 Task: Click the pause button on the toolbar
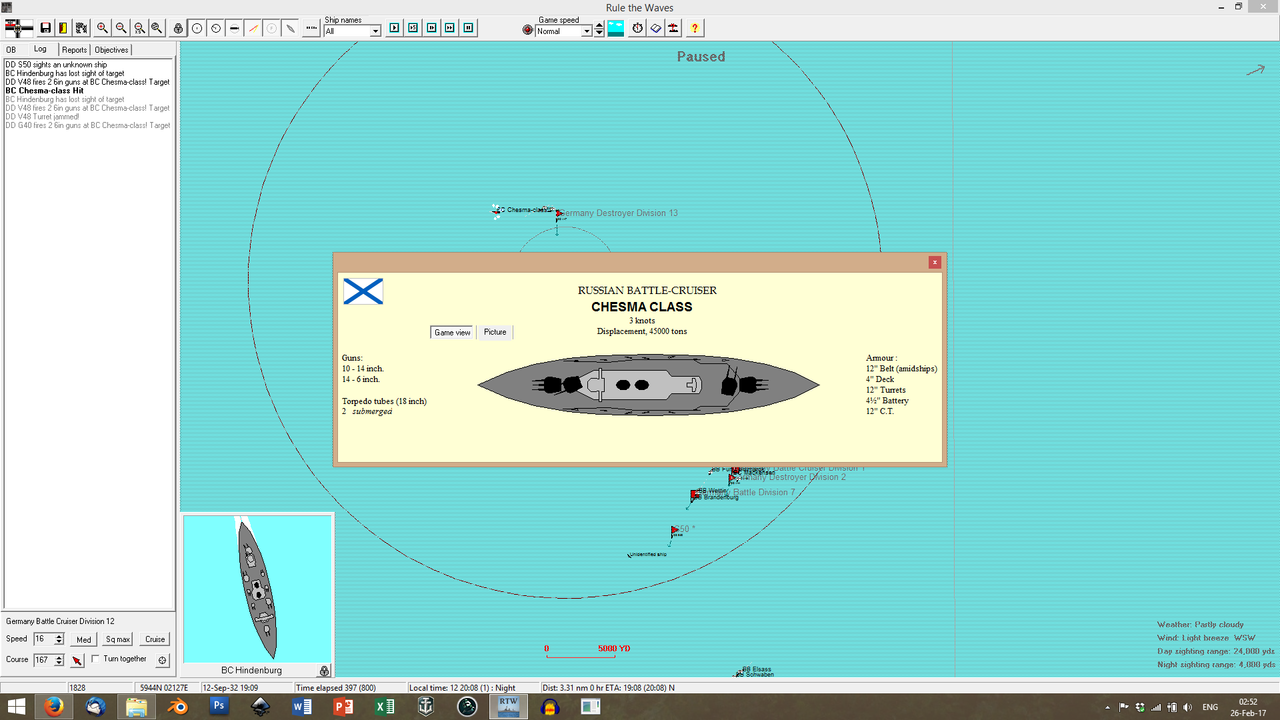coord(467,28)
